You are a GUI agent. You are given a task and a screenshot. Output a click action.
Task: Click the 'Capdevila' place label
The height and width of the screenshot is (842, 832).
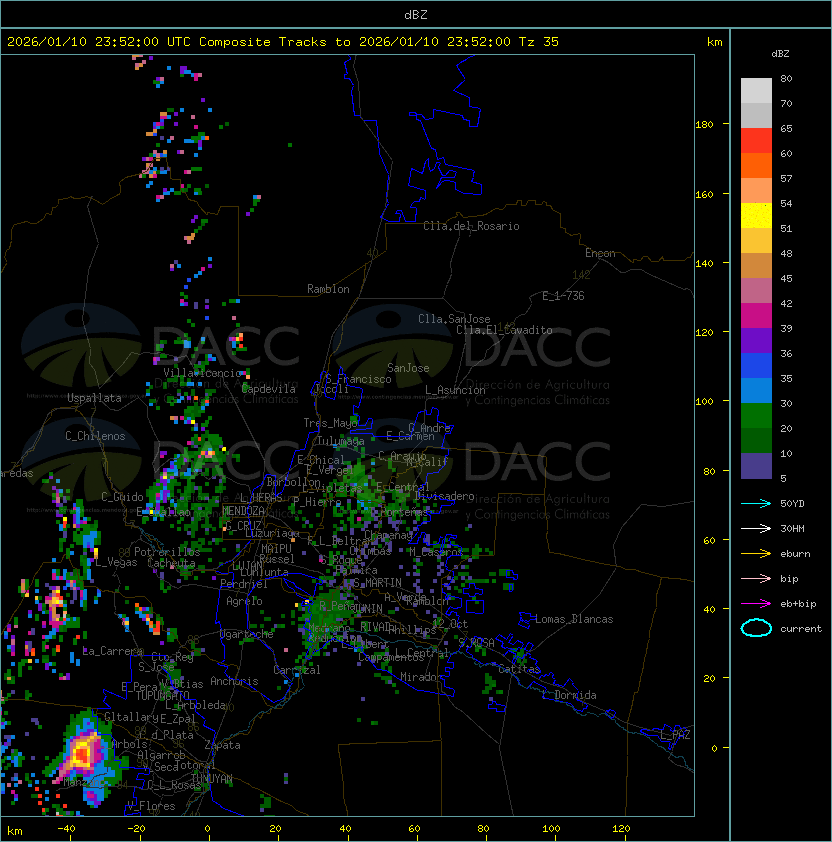tap(269, 389)
